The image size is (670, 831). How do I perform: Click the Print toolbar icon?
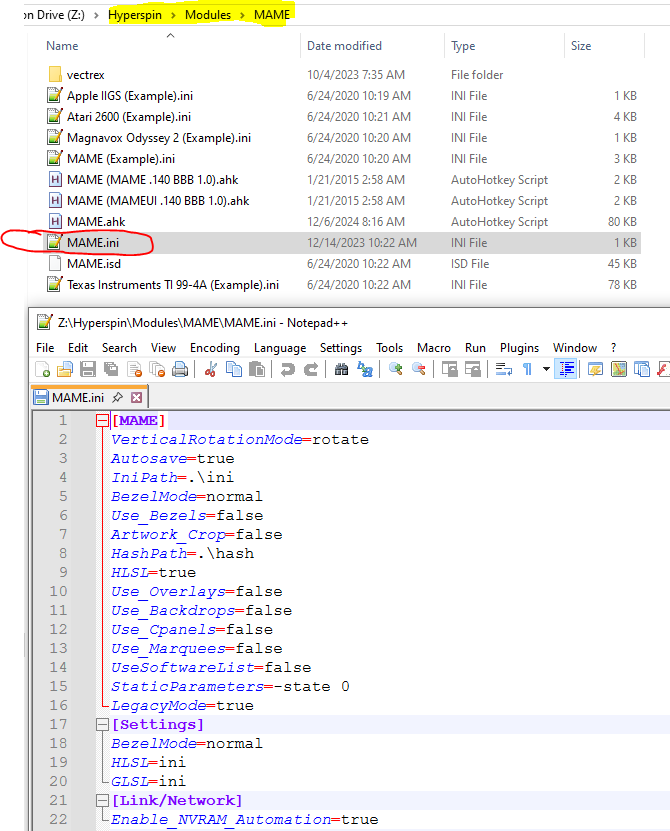[180, 370]
